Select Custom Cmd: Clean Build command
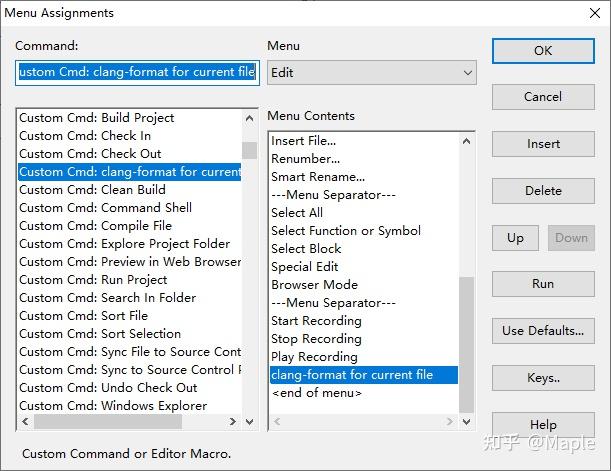611x471 pixels. coord(92,190)
